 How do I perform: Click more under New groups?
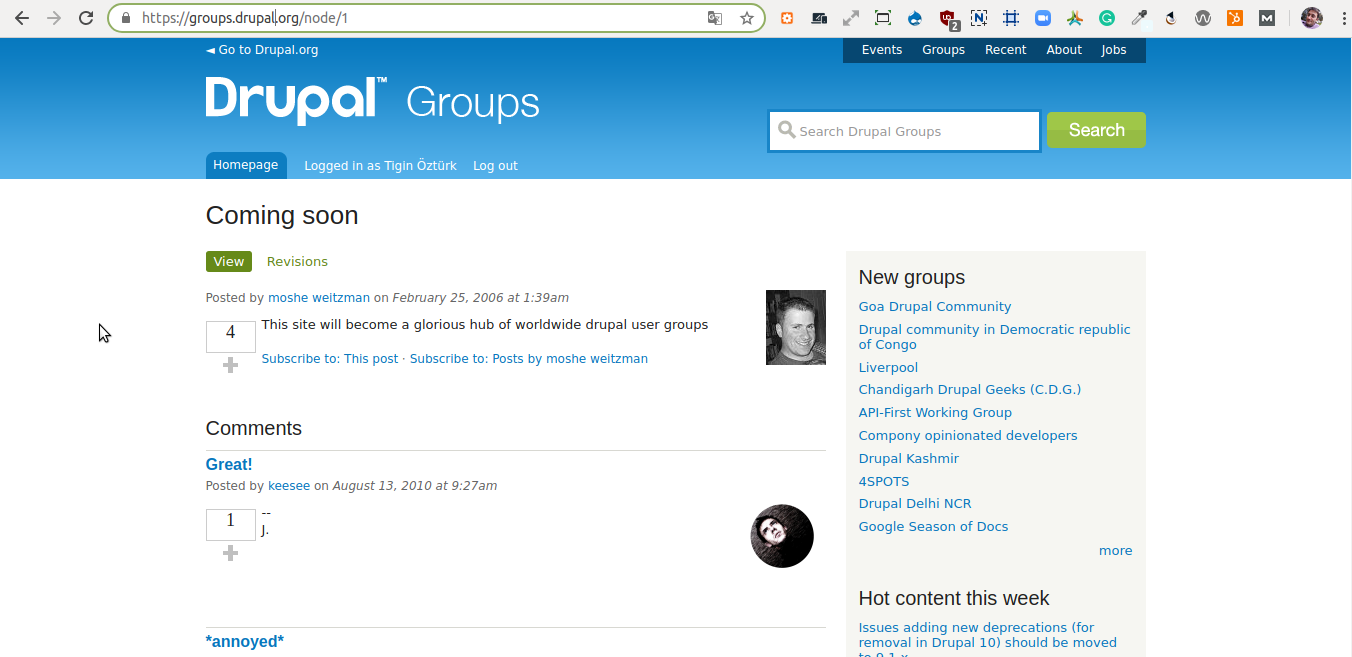click(1116, 551)
